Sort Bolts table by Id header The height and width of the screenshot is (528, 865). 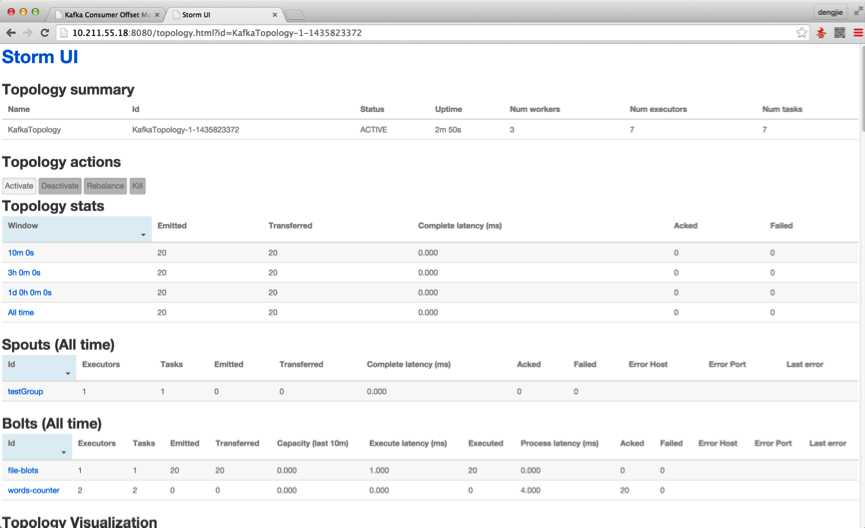pos(37,447)
